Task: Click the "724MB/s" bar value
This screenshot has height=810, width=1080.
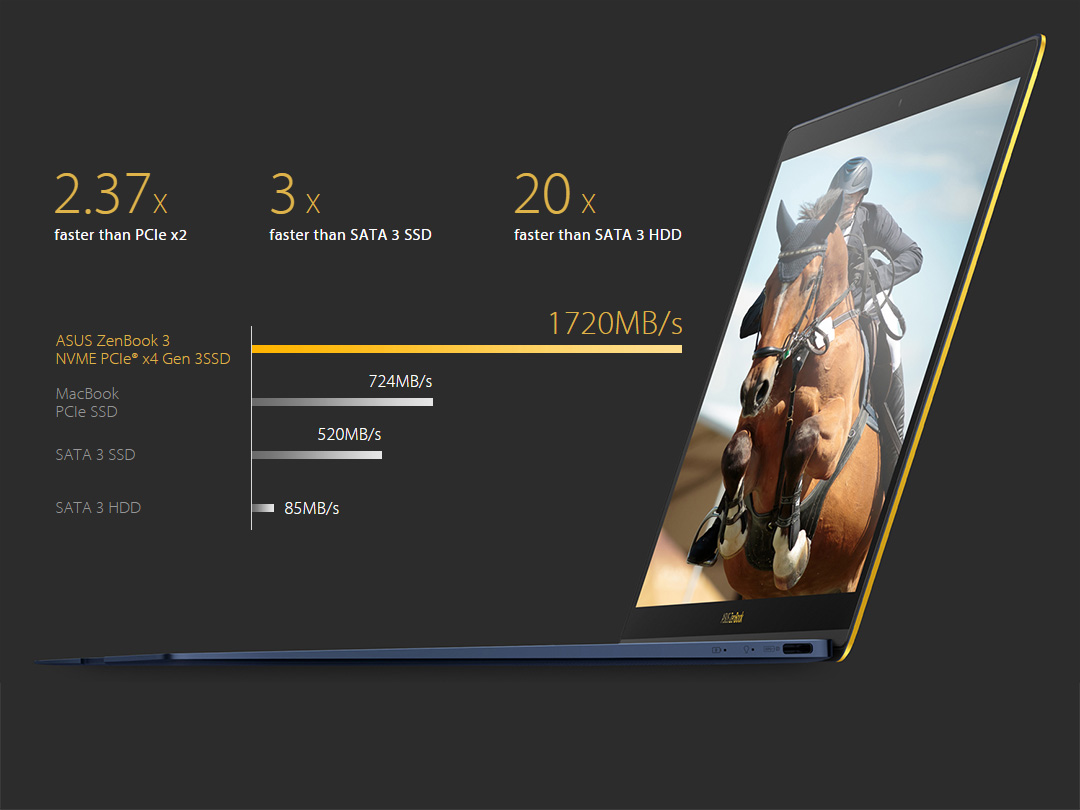Action: (x=400, y=381)
